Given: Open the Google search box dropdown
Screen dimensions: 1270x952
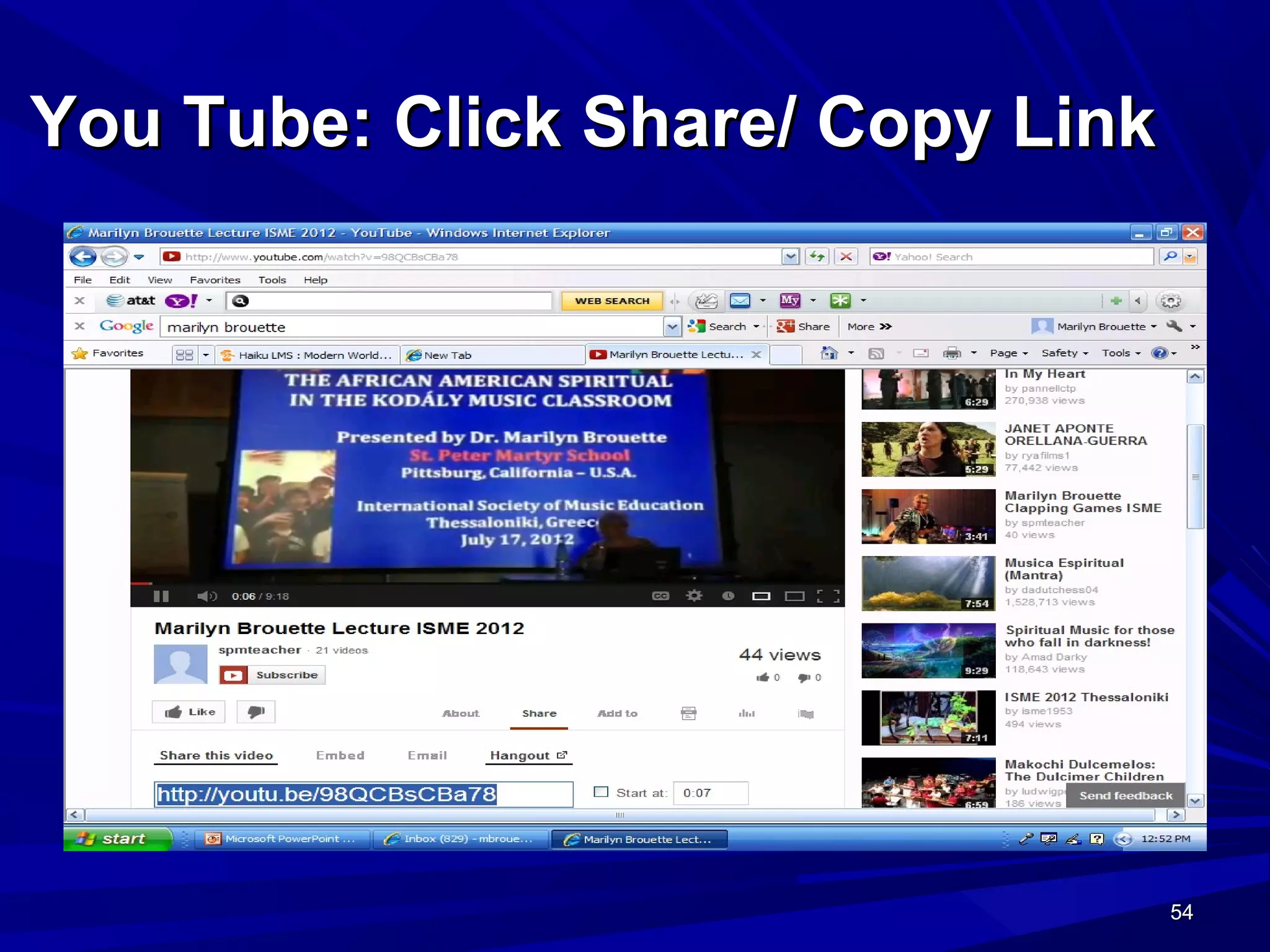Looking at the screenshot, I should click(x=672, y=327).
